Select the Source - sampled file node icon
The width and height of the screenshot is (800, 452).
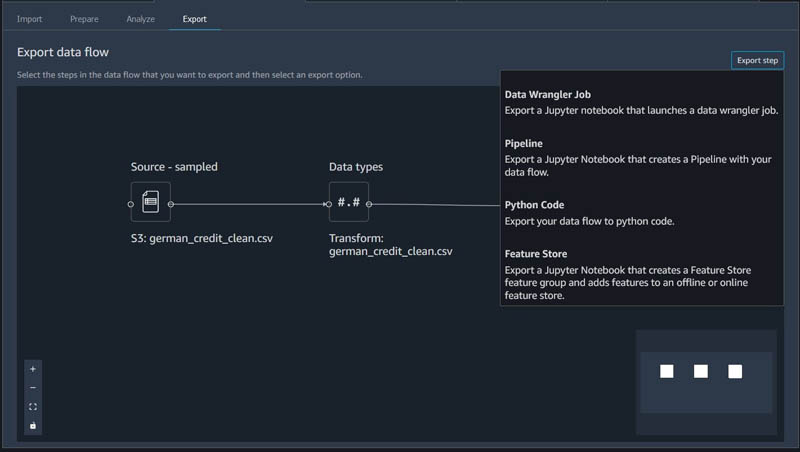tap(151, 202)
